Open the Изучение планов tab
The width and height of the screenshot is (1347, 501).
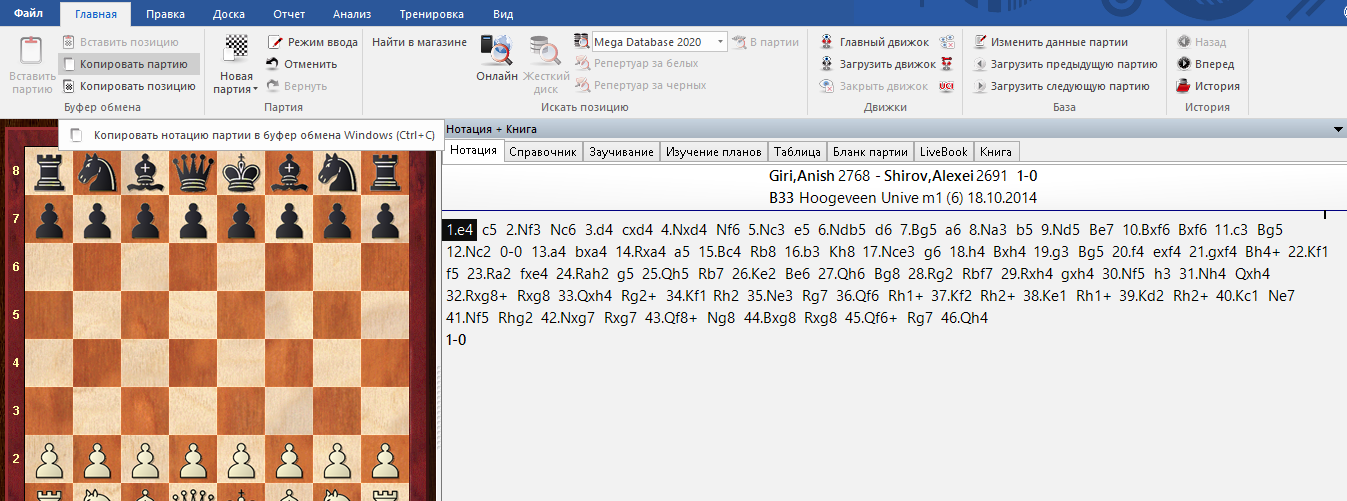[x=713, y=152]
